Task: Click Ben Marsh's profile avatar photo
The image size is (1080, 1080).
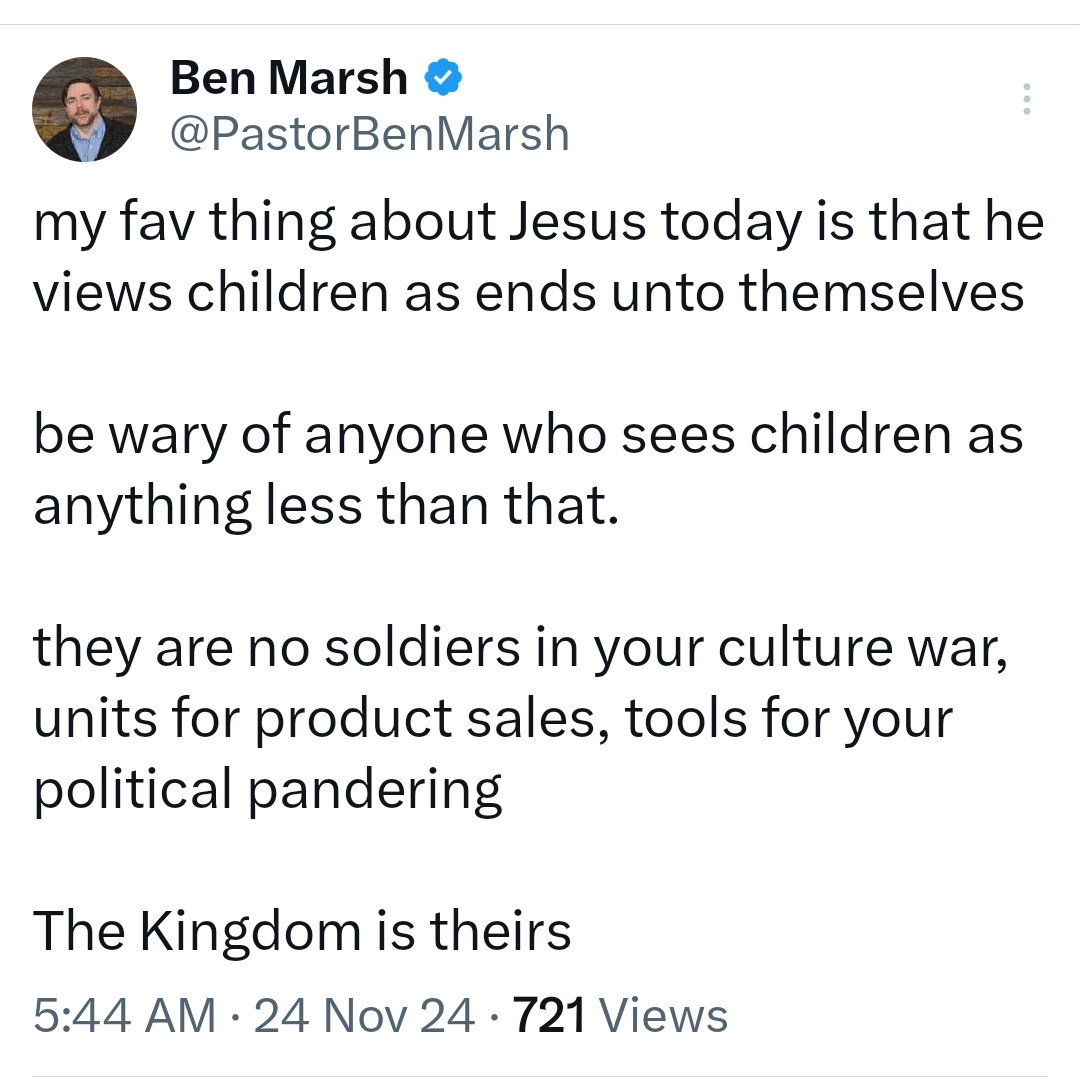Action: 84,110
